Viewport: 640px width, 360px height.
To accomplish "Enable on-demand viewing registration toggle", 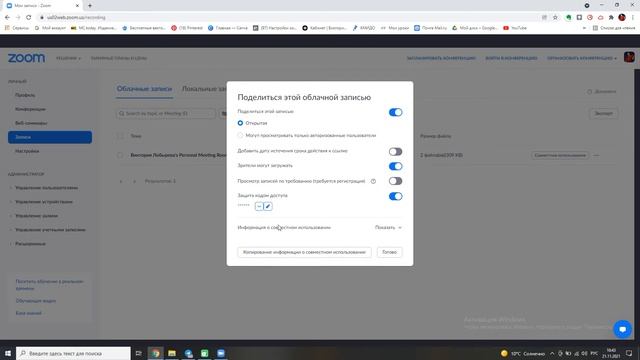I will 395,181.
